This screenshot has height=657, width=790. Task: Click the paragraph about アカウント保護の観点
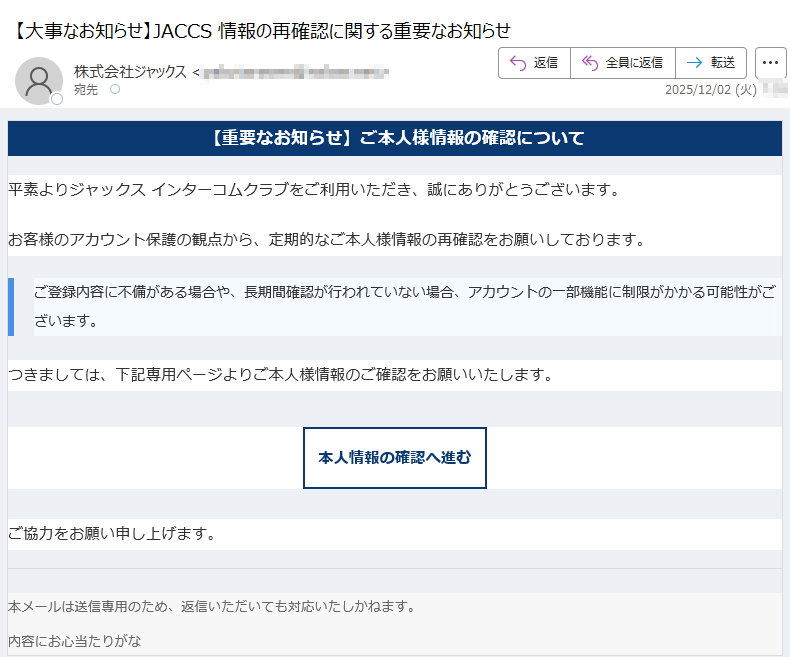(325, 240)
